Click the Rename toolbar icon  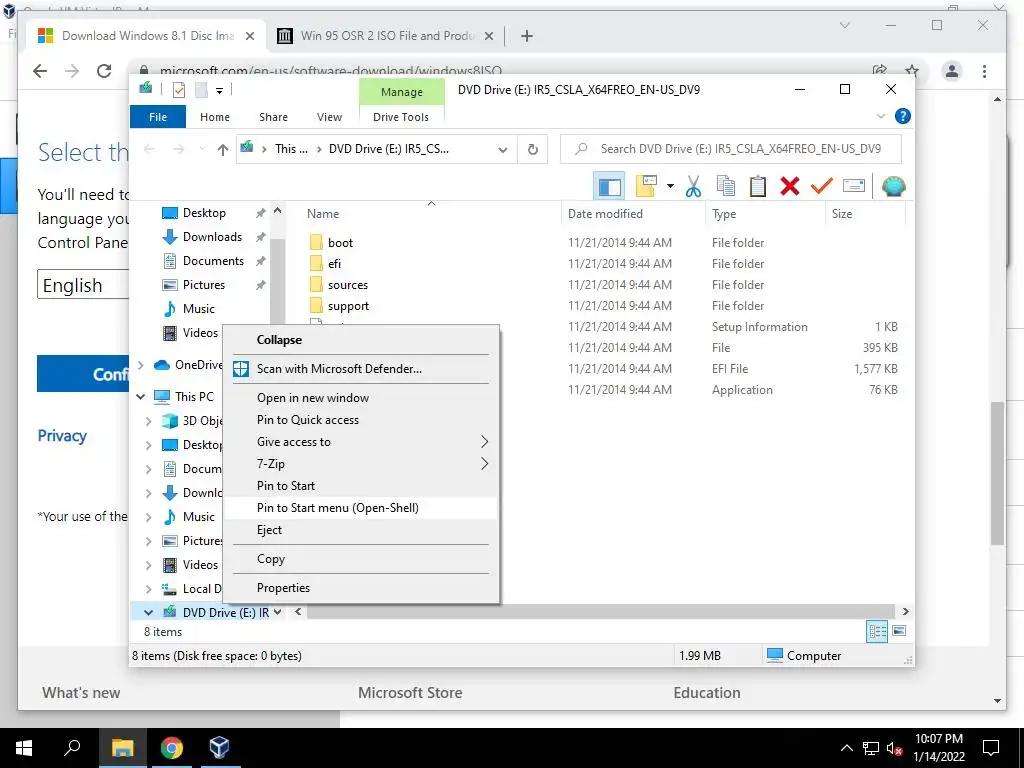coord(854,187)
